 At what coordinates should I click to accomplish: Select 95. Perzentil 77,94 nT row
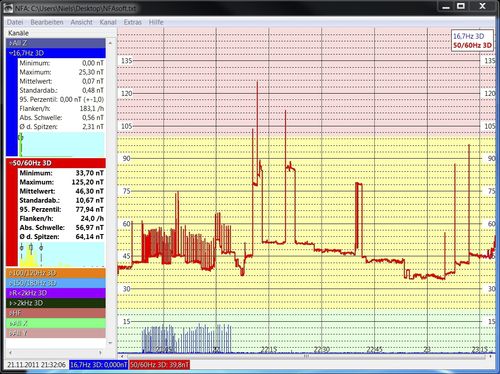61,209
